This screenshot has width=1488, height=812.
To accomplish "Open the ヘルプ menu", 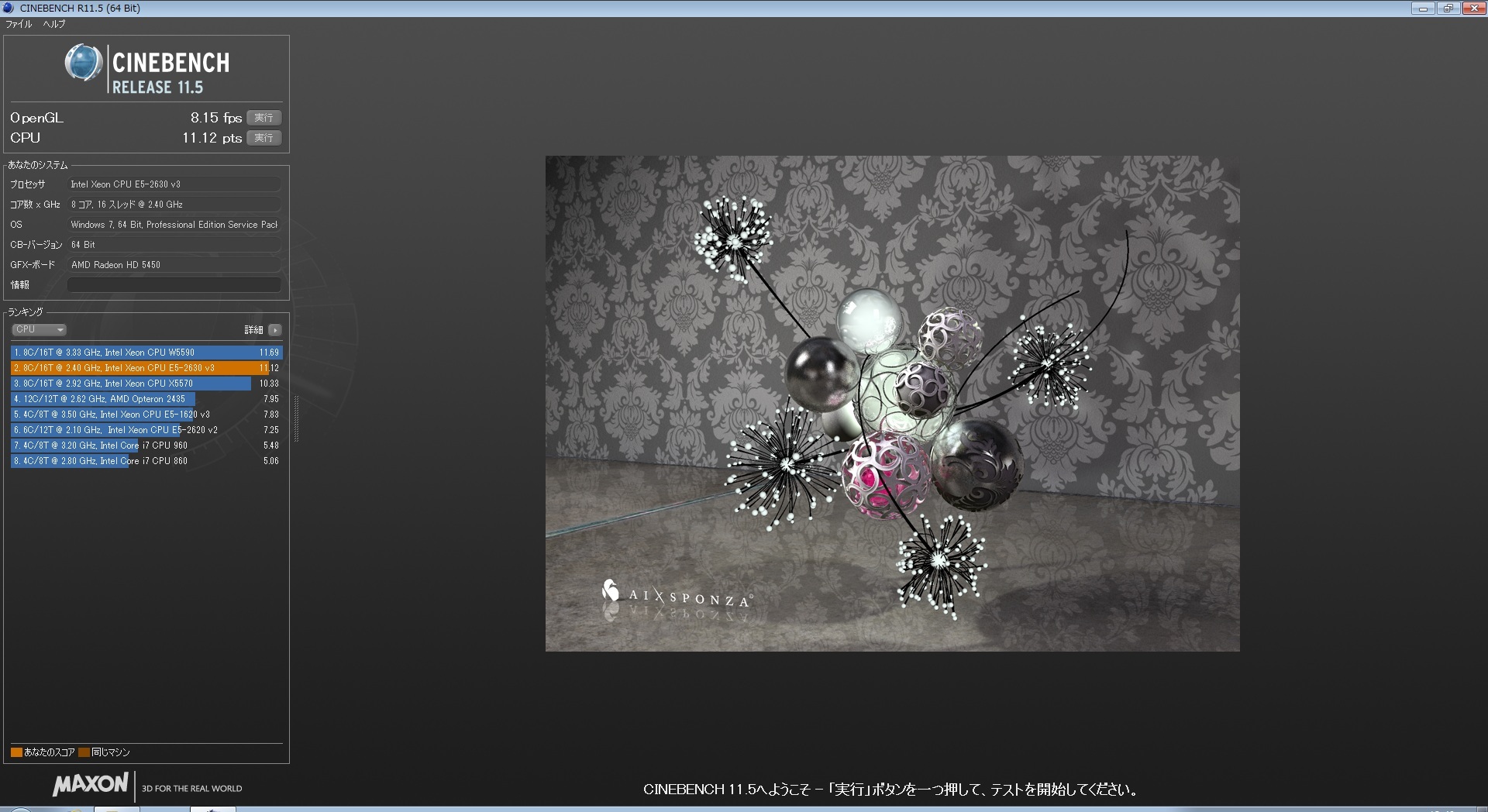I will tap(54, 24).
